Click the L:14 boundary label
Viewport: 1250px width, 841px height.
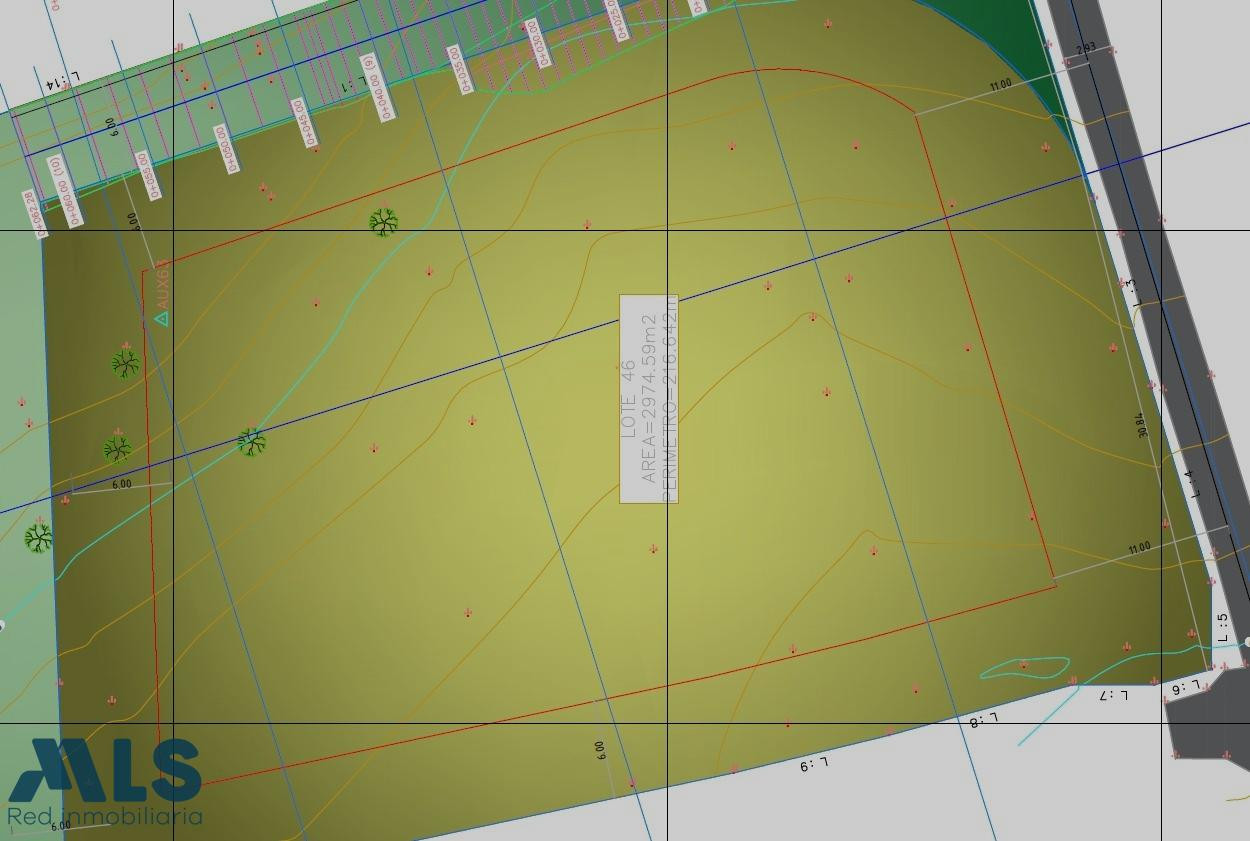click(x=61, y=84)
